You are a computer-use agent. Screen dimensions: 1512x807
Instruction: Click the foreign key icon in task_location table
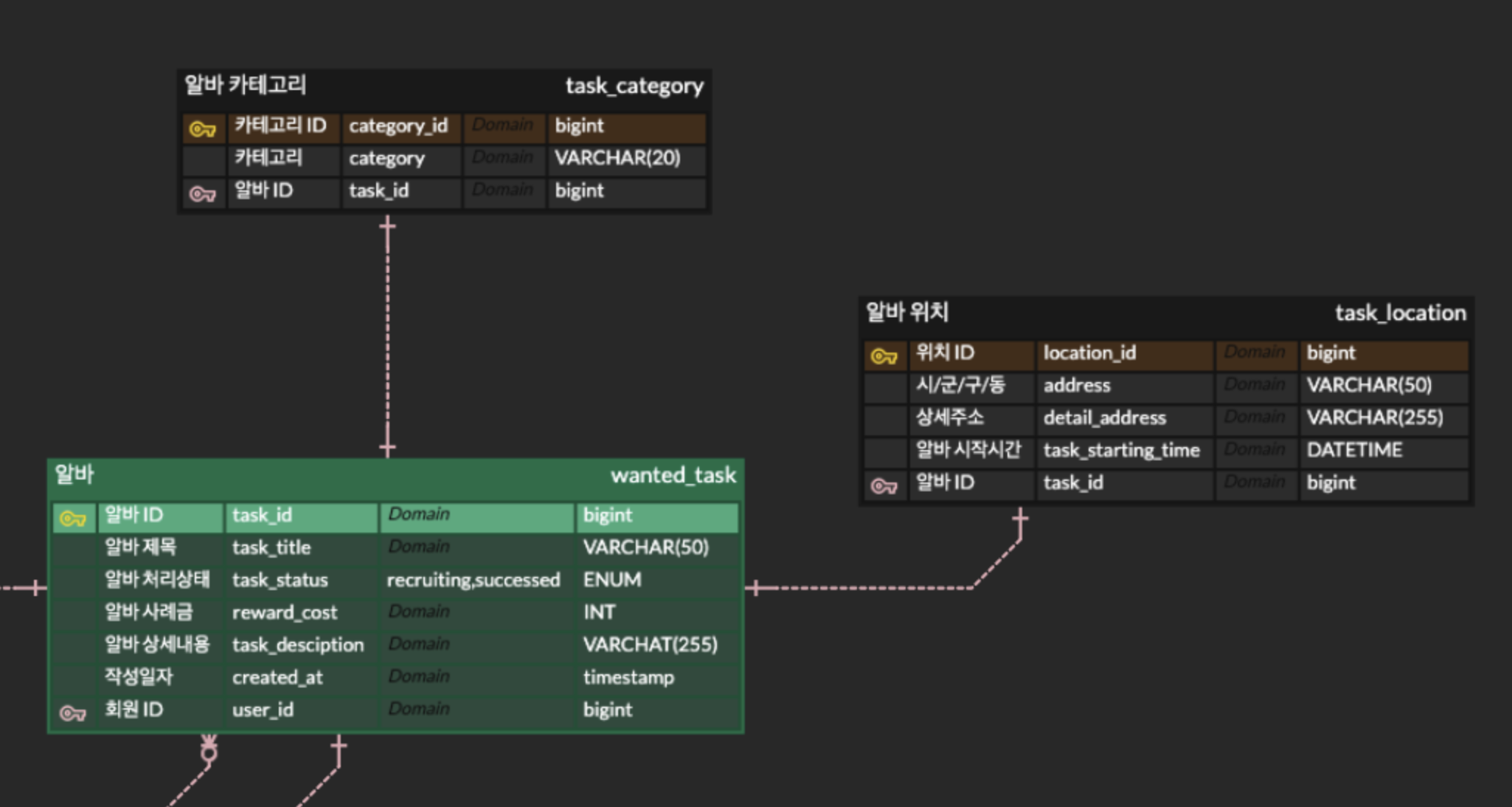pyautogui.click(x=884, y=486)
